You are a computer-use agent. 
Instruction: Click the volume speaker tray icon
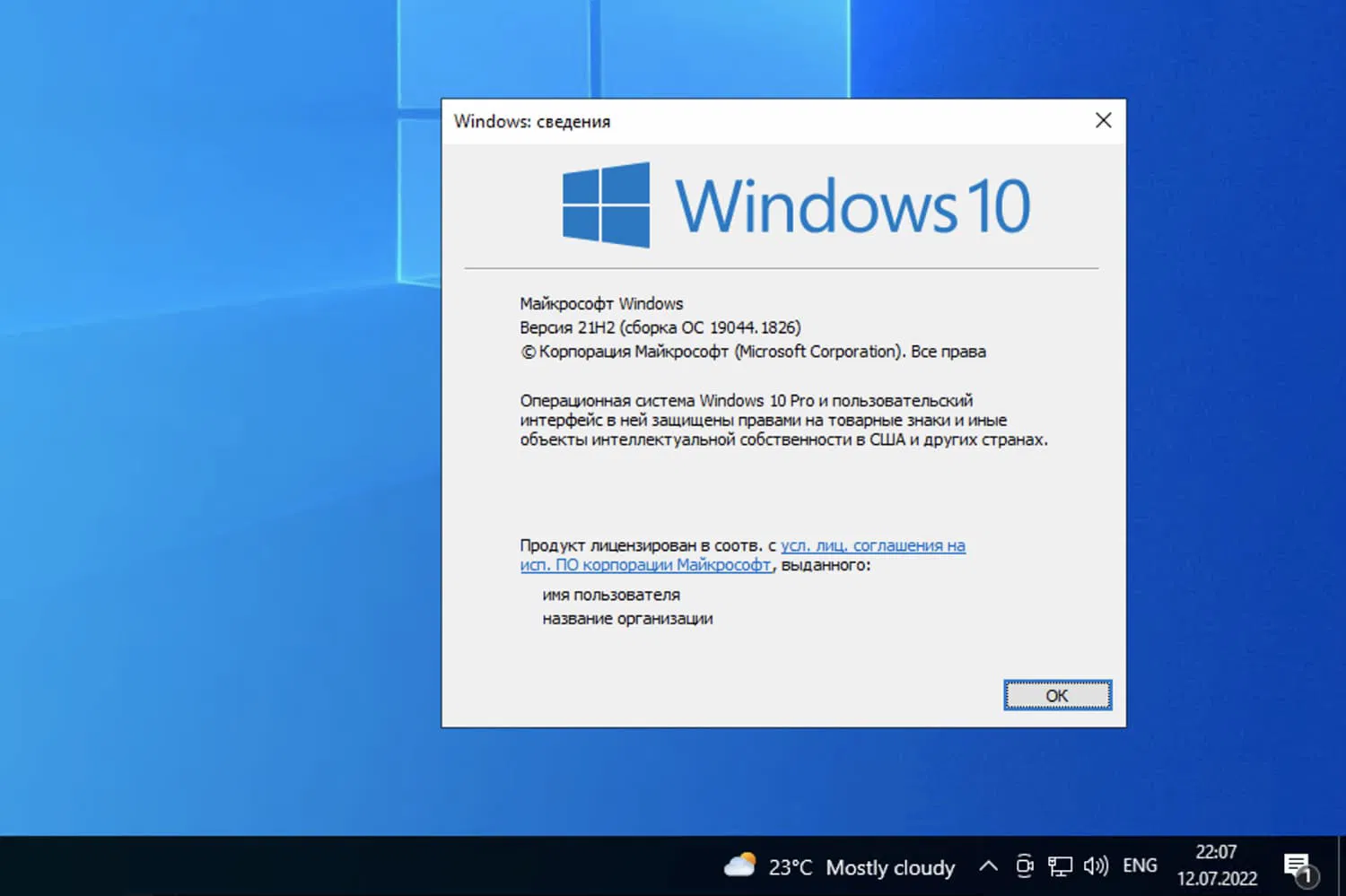(1095, 866)
